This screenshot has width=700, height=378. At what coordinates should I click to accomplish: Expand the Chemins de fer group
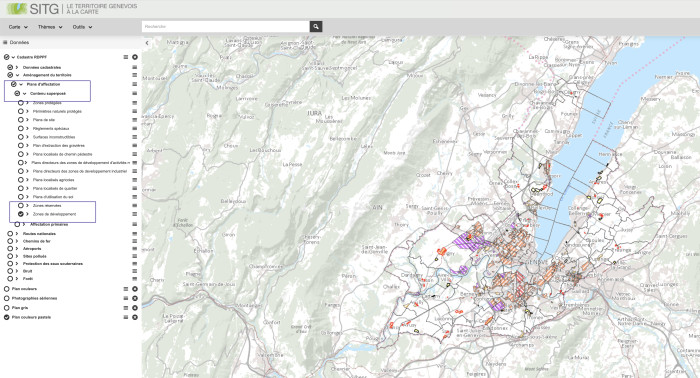click(x=17, y=241)
